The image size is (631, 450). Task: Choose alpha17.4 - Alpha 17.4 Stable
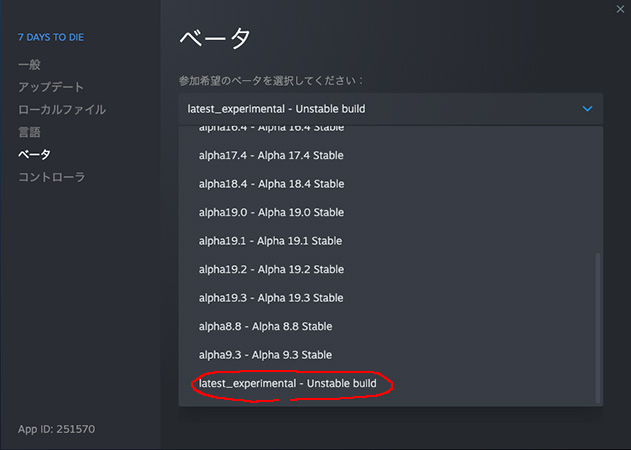point(271,156)
